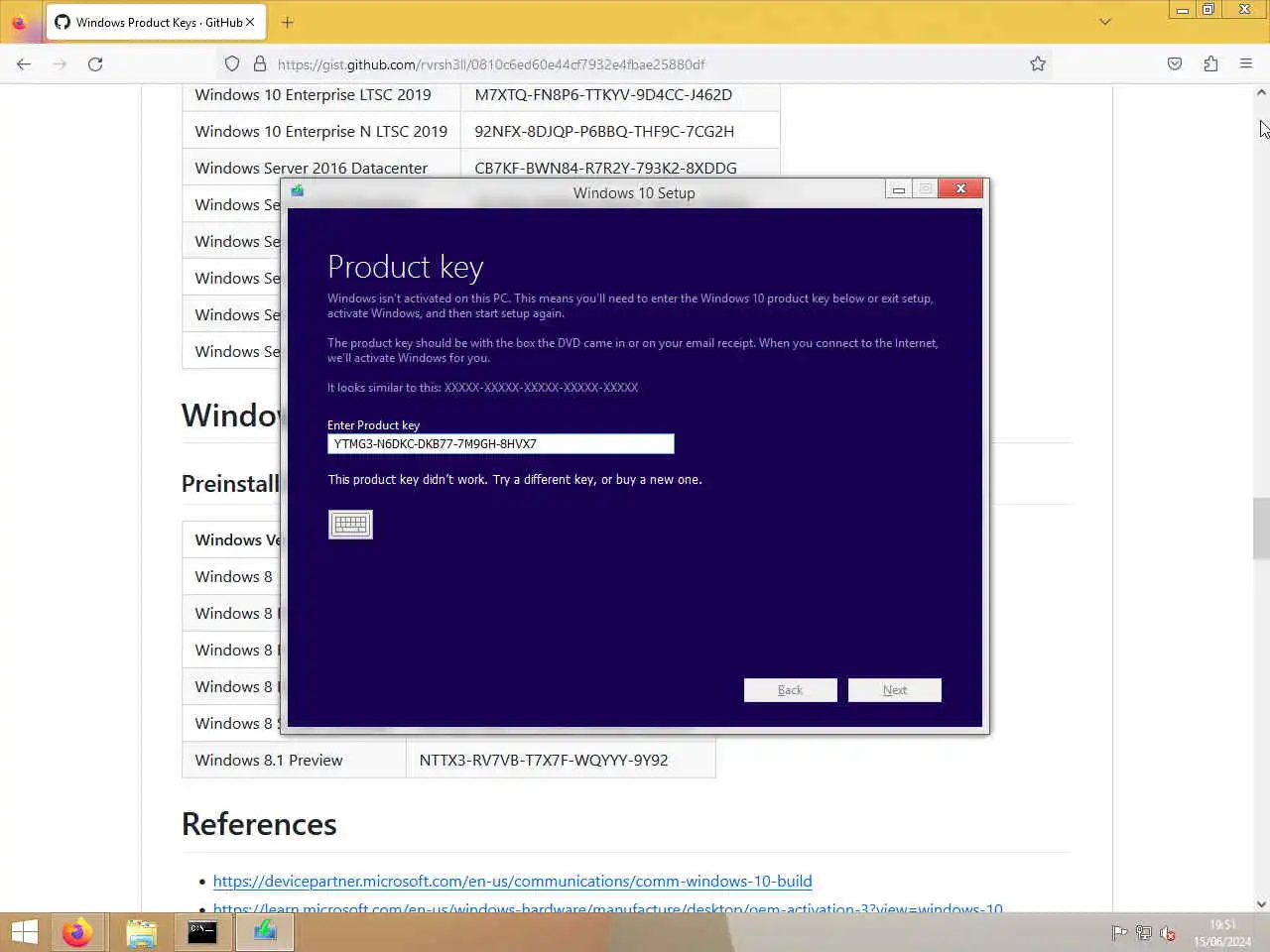Open the Firefox View icon at the tab strip start
The height and width of the screenshot is (952, 1270).
click(x=19, y=22)
